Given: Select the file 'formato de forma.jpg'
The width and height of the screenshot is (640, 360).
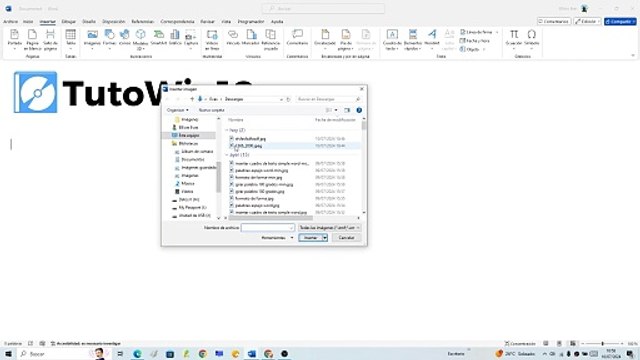Looking at the screenshot, I should (254, 198).
